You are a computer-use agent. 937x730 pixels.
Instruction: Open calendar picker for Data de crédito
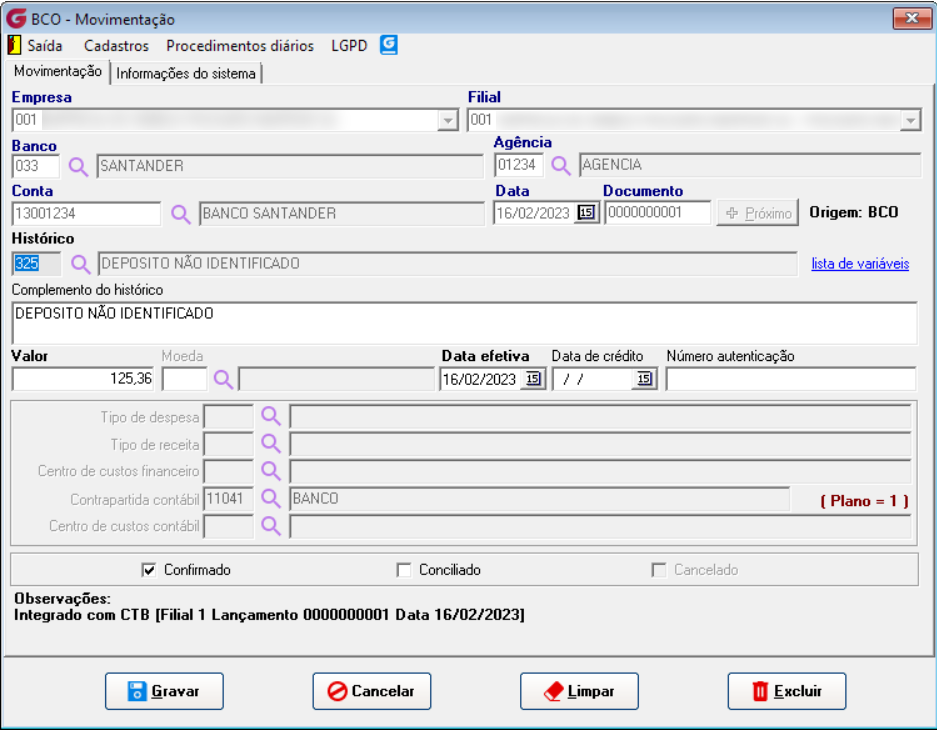point(644,379)
